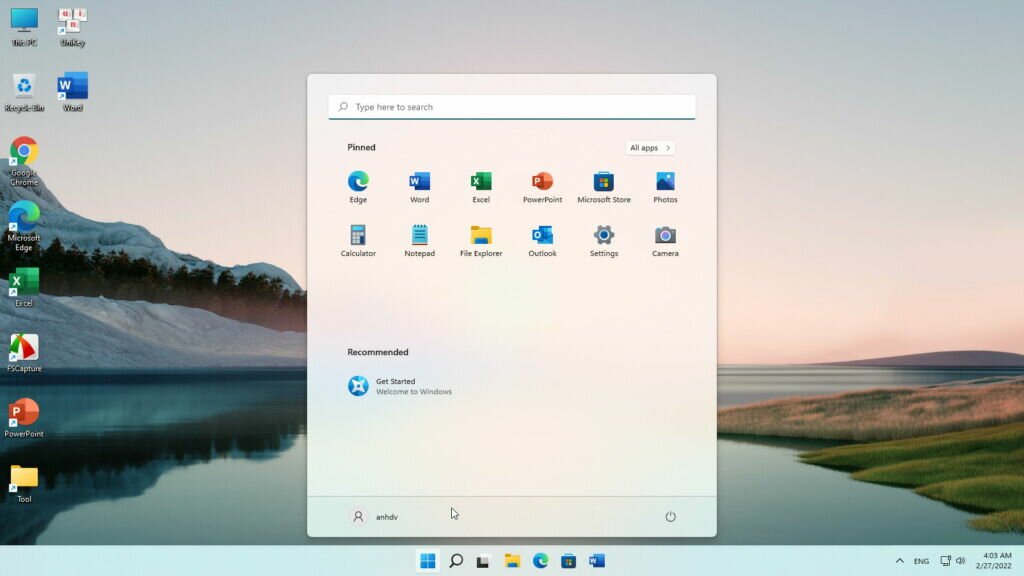Open the volume speaker tray icon
Image resolution: width=1024 pixels, height=576 pixels.
(x=961, y=561)
